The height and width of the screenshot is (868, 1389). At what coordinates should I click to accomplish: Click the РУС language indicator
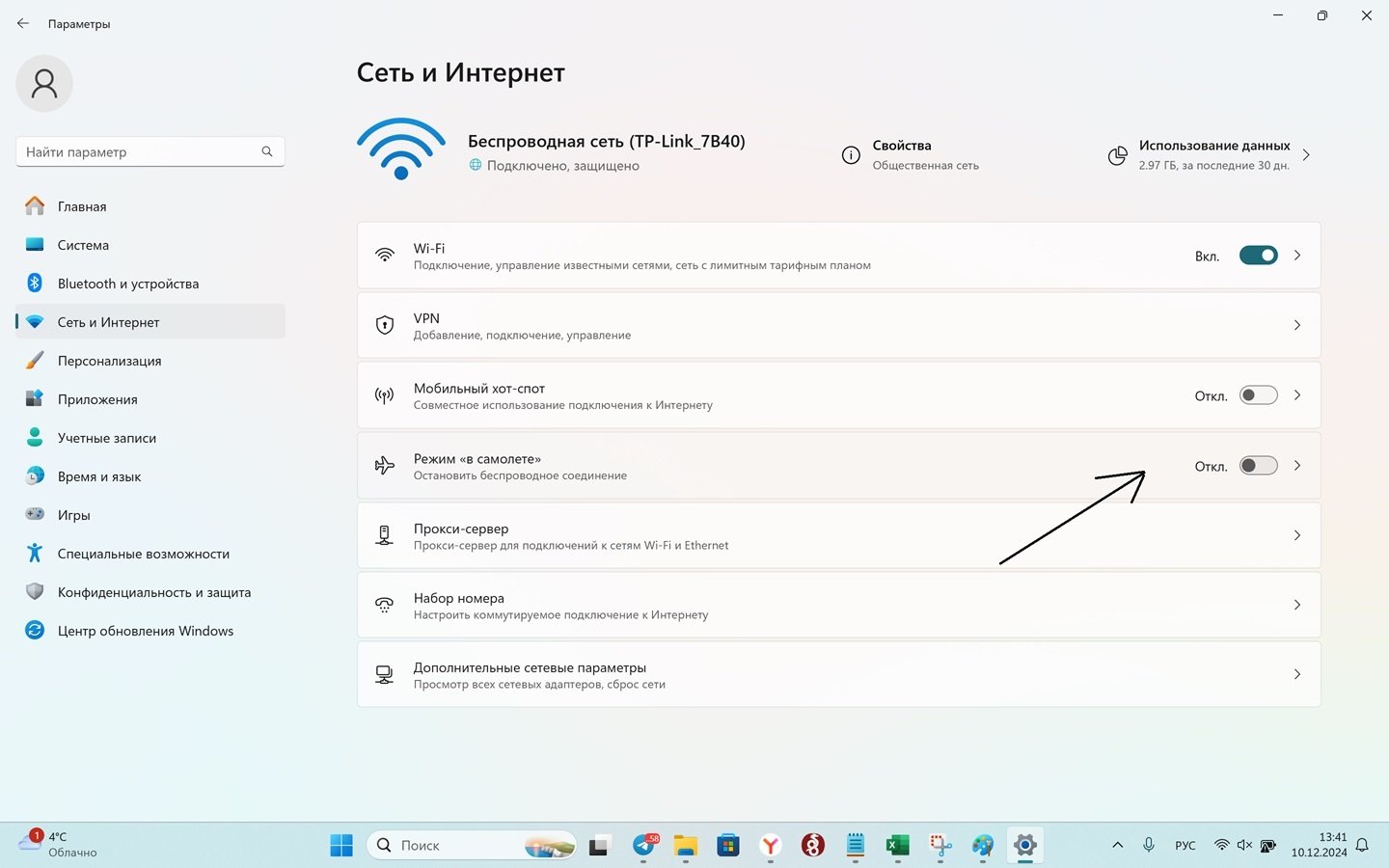(1185, 846)
